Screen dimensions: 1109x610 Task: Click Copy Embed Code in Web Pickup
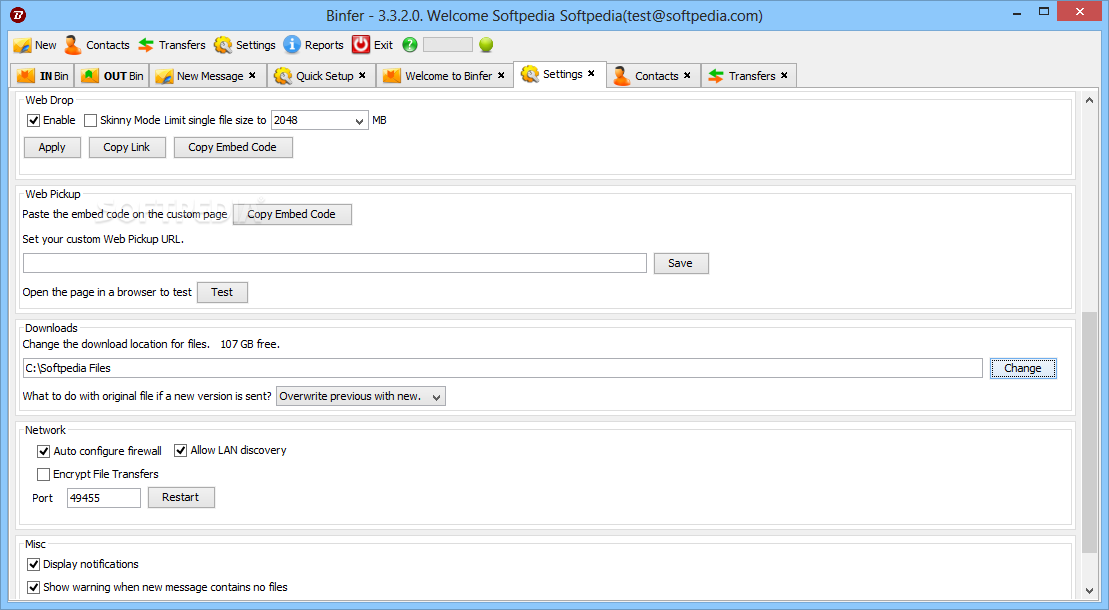pos(291,214)
